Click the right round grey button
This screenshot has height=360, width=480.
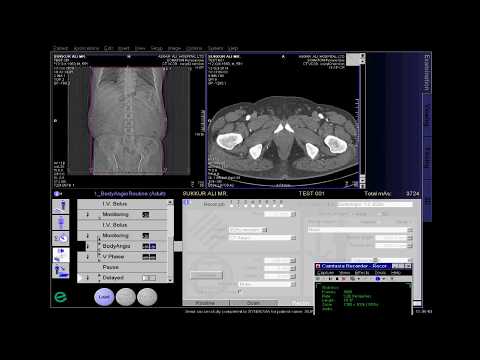[x=147, y=297]
